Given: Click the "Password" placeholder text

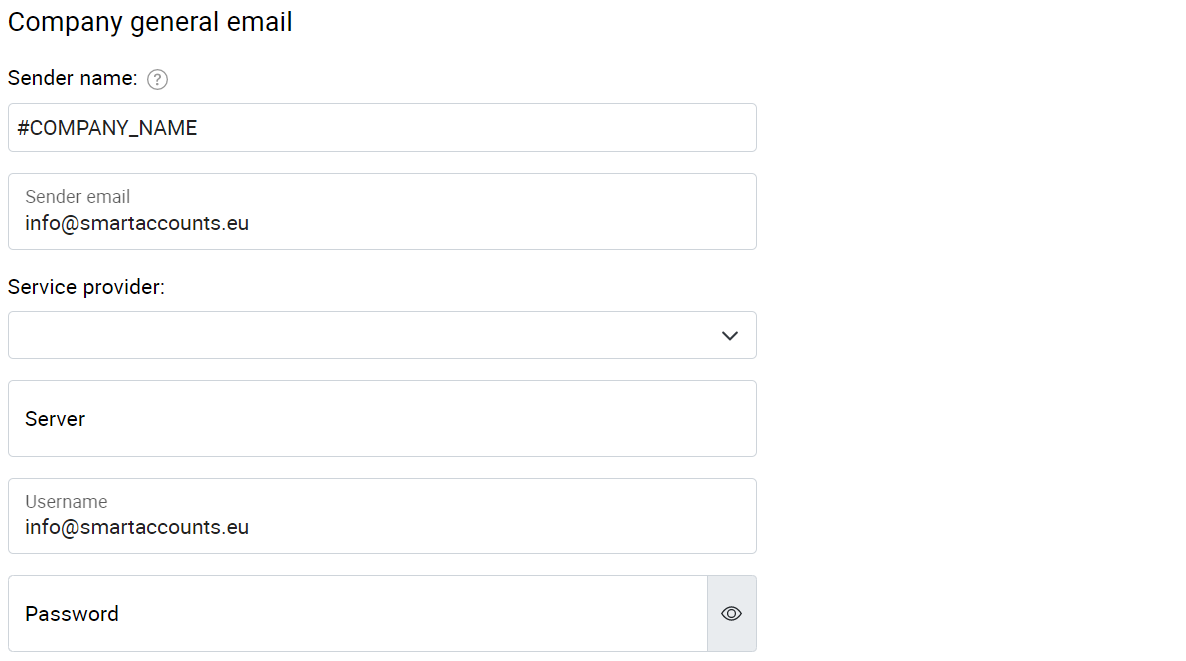Looking at the screenshot, I should click(72, 614).
